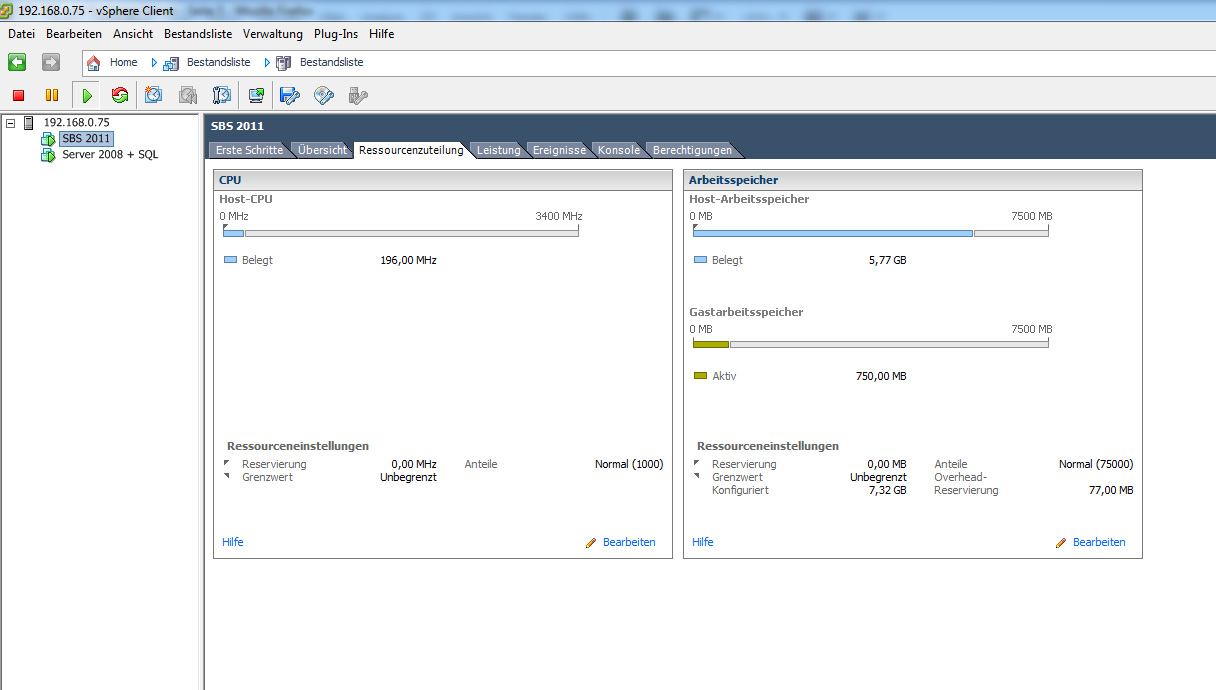Click Bearbeiten link in CPU panel
Viewport: 1216px width, 690px height.
(x=629, y=542)
